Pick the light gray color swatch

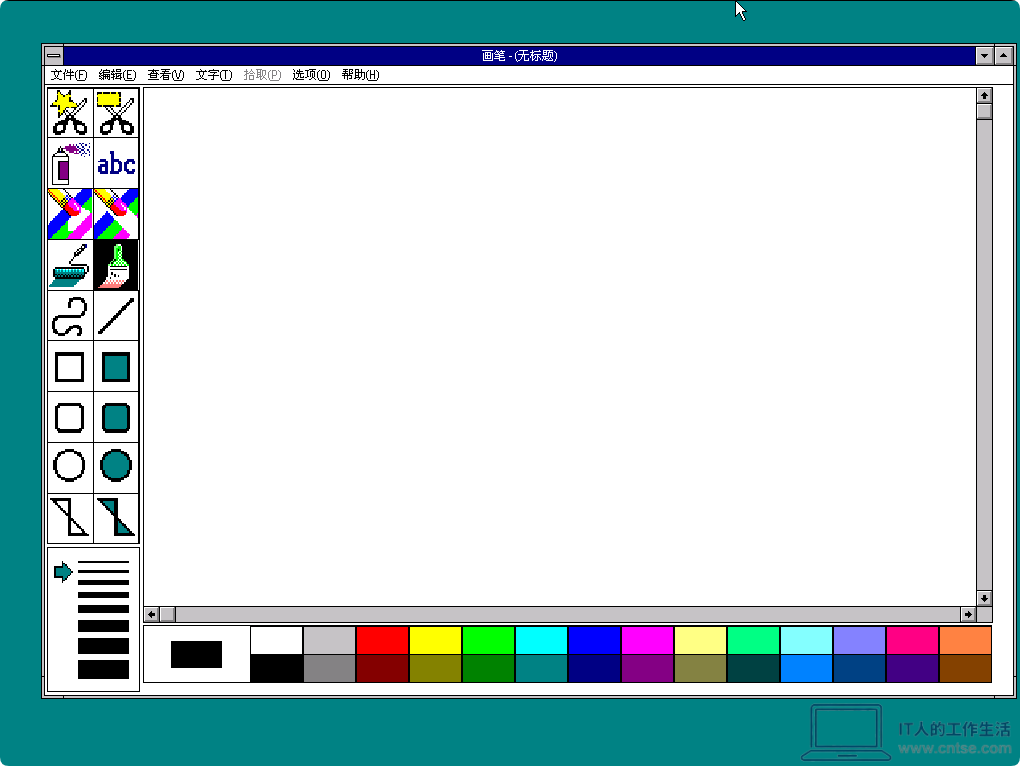pyautogui.click(x=330, y=641)
